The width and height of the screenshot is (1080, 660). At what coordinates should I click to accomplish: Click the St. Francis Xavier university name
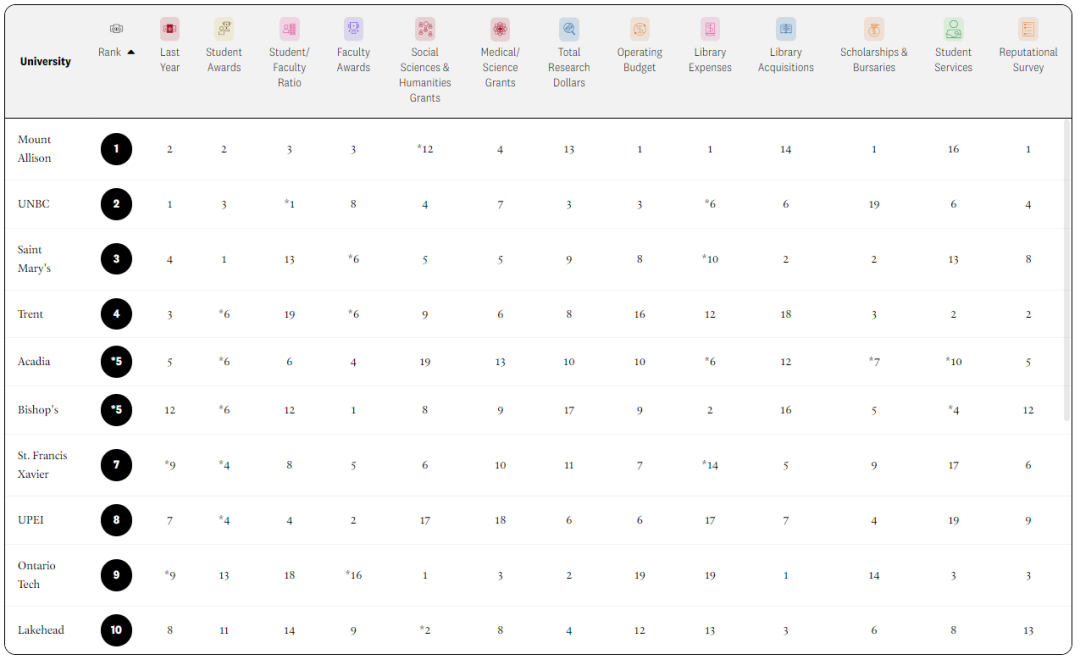(x=43, y=465)
